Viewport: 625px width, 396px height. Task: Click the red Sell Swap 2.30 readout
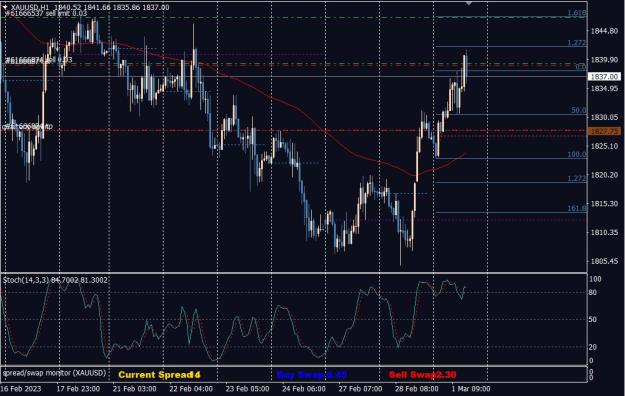pyautogui.click(x=423, y=375)
